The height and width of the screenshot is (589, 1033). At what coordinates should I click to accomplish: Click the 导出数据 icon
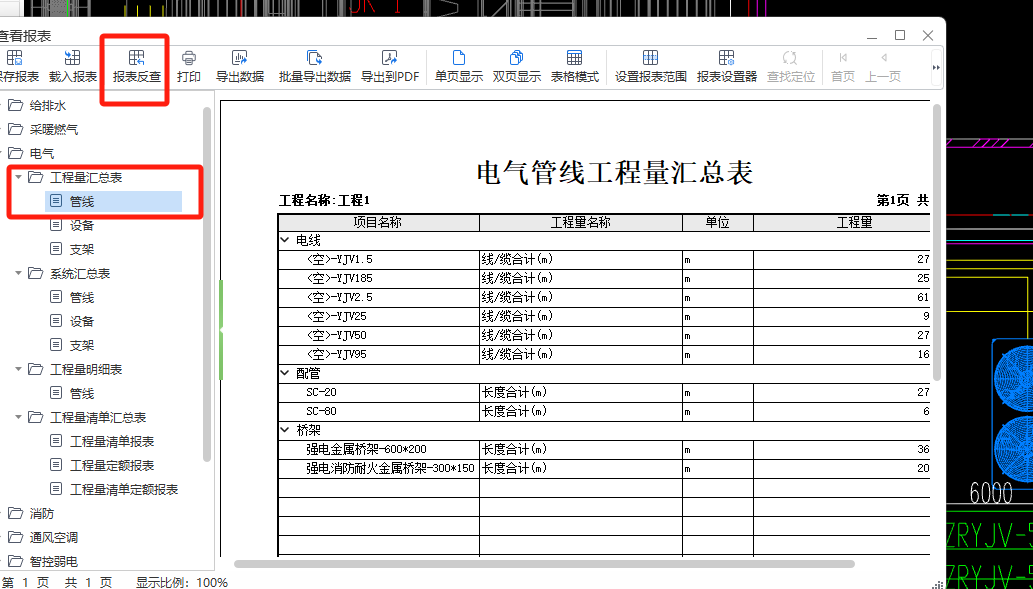click(x=240, y=58)
